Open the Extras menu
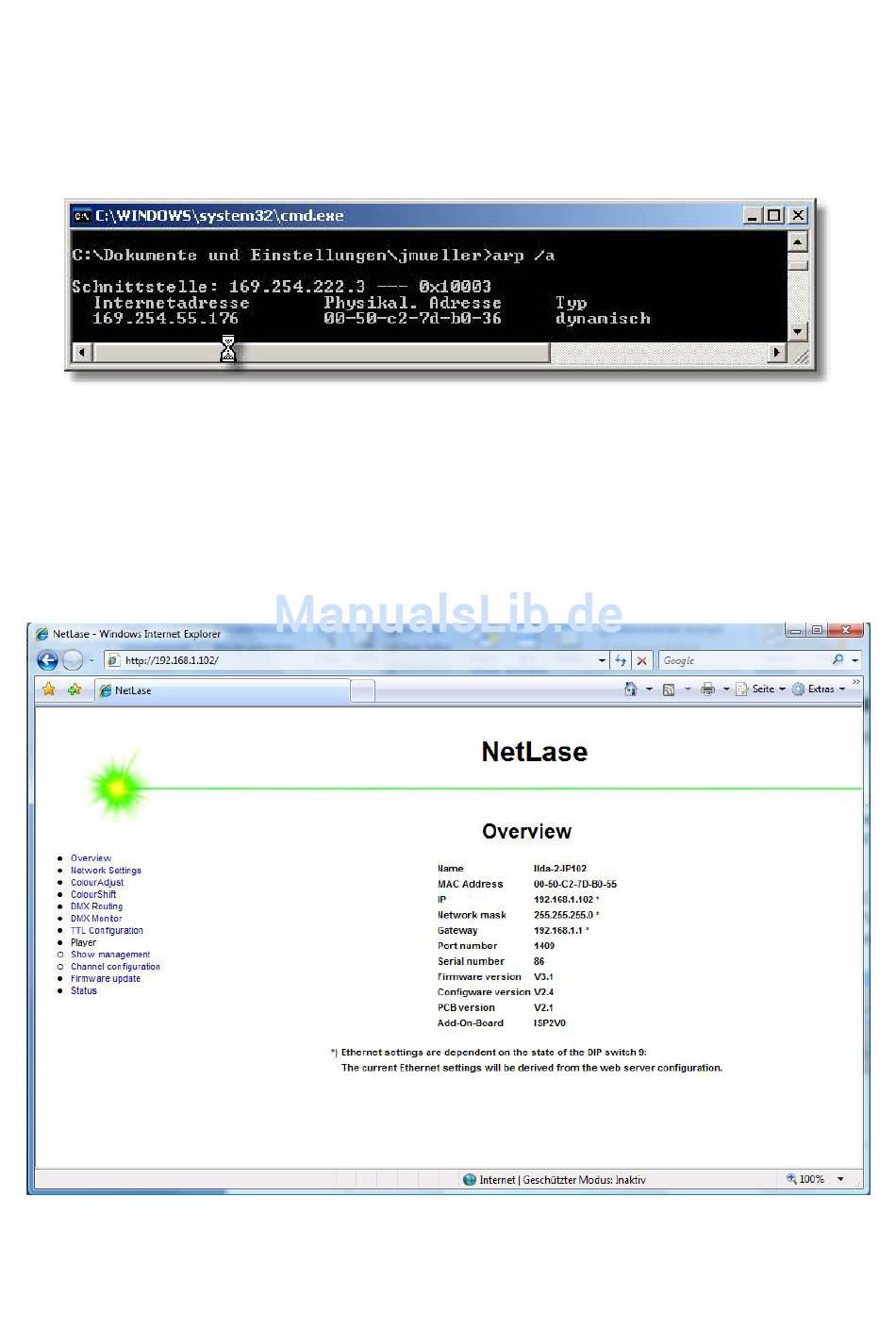This screenshot has height=1329, width=896. [819, 689]
